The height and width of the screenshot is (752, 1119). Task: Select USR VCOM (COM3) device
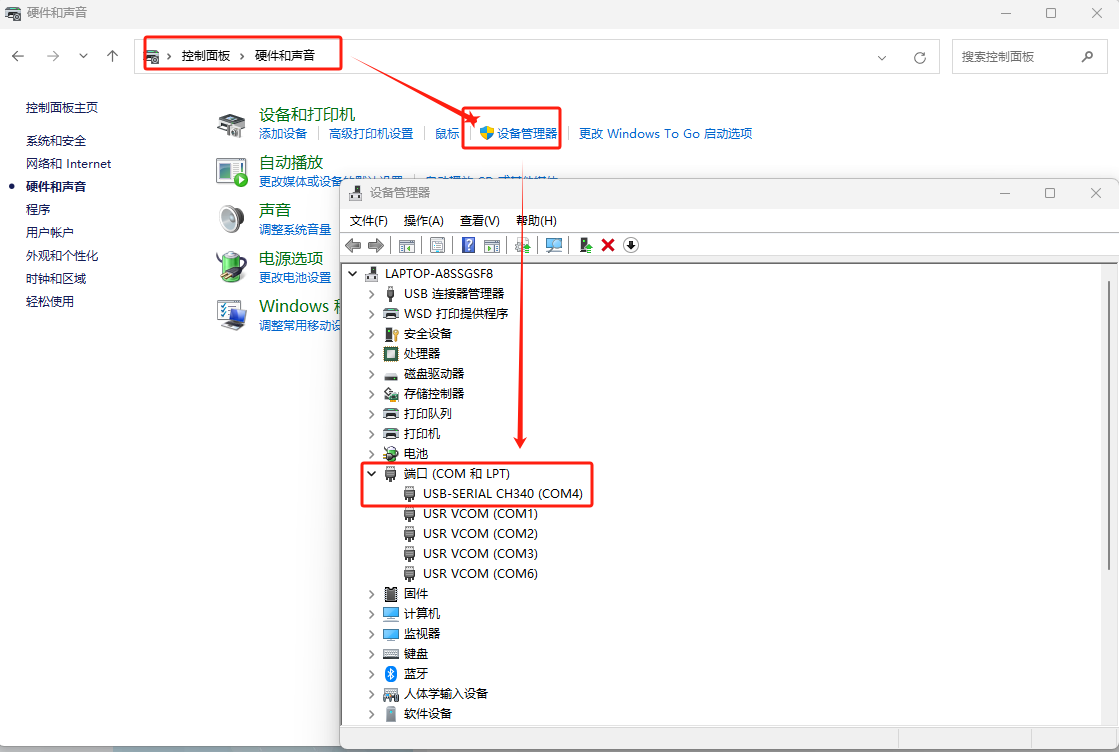[x=480, y=554]
